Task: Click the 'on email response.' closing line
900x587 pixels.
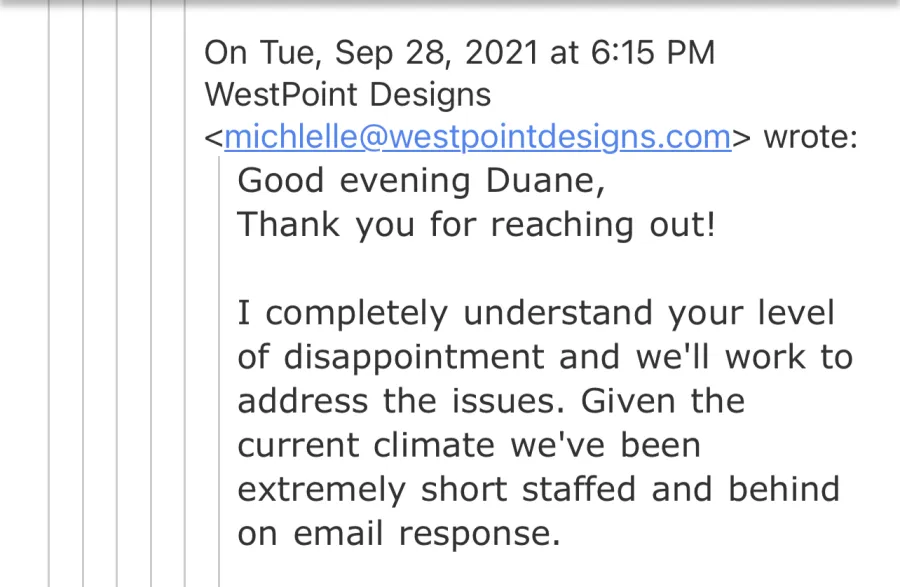Action: 397,533
